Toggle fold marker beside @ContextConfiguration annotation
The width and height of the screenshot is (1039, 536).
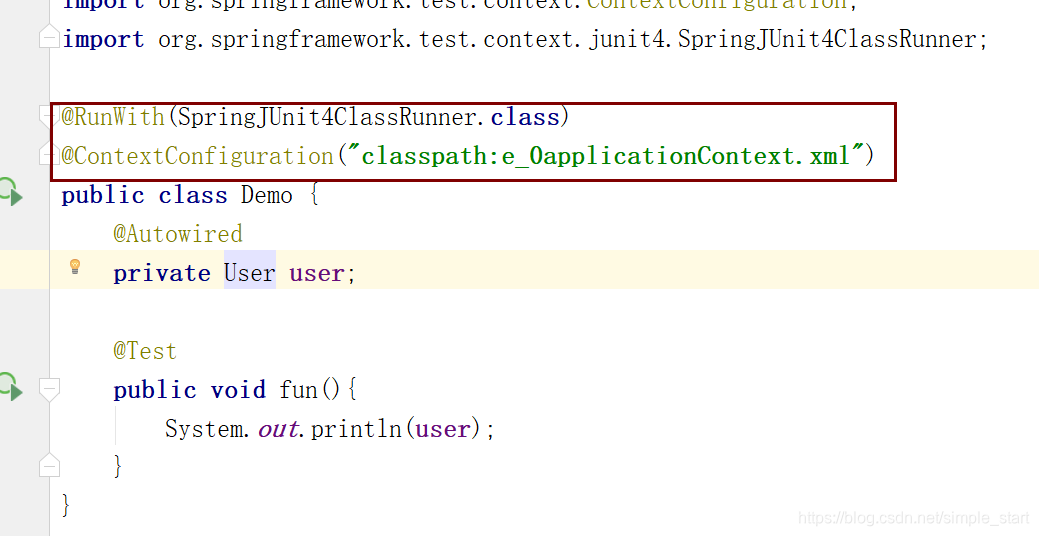click(x=49, y=155)
